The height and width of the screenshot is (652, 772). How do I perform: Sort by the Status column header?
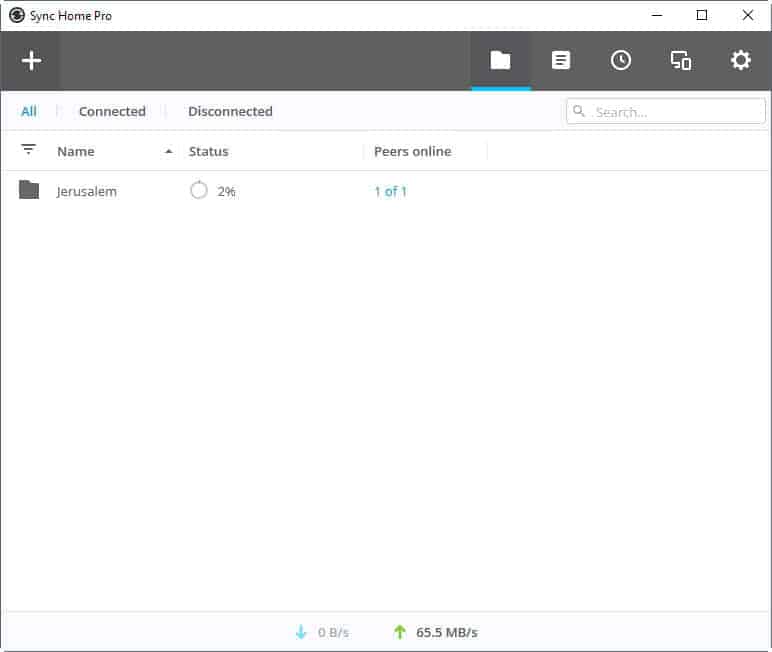[x=209, y=151]
